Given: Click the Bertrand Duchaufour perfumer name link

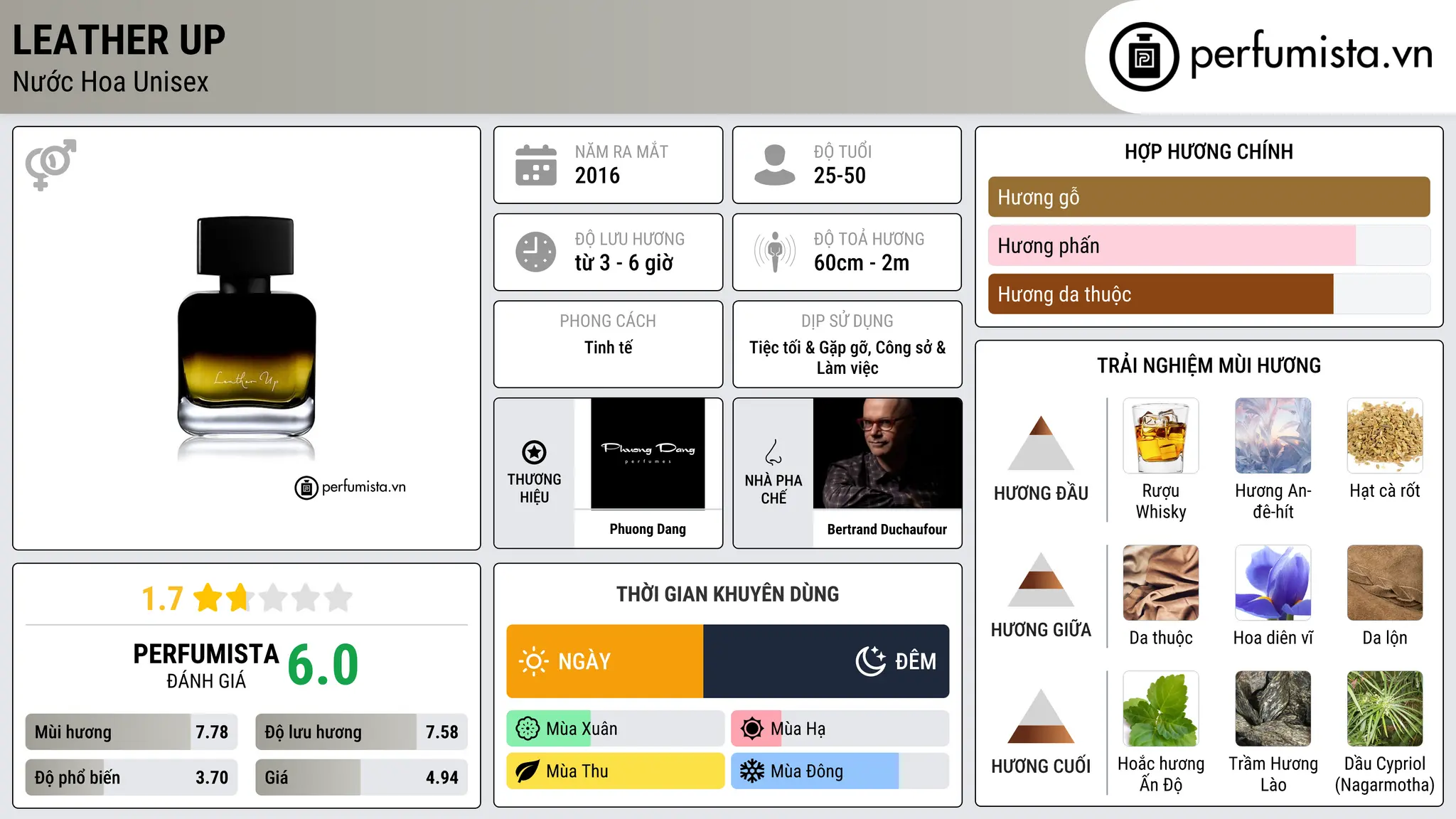Looking at the screenshot, I should 887,529.
